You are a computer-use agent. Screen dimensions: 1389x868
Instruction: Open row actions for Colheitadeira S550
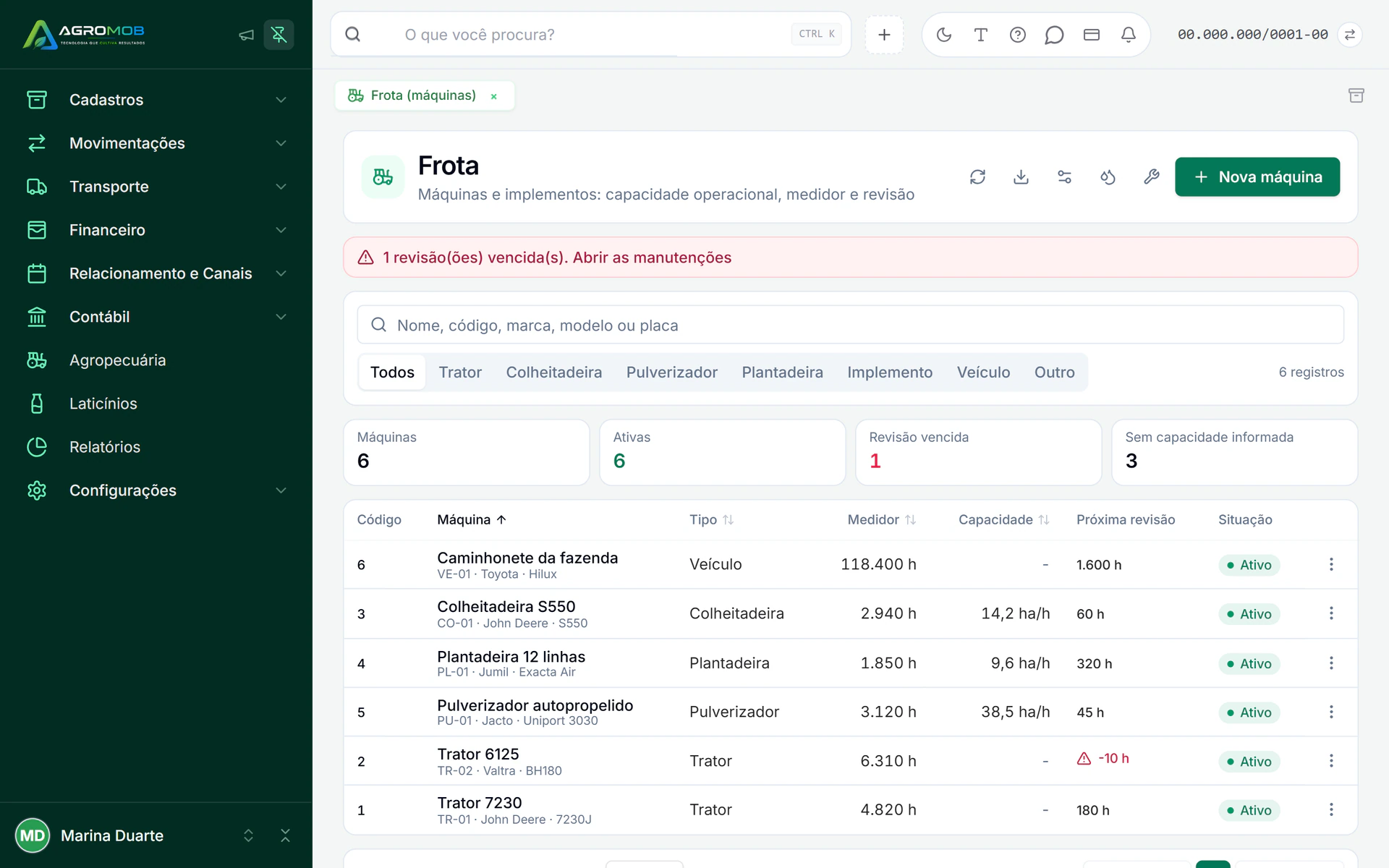point(1331,613)
